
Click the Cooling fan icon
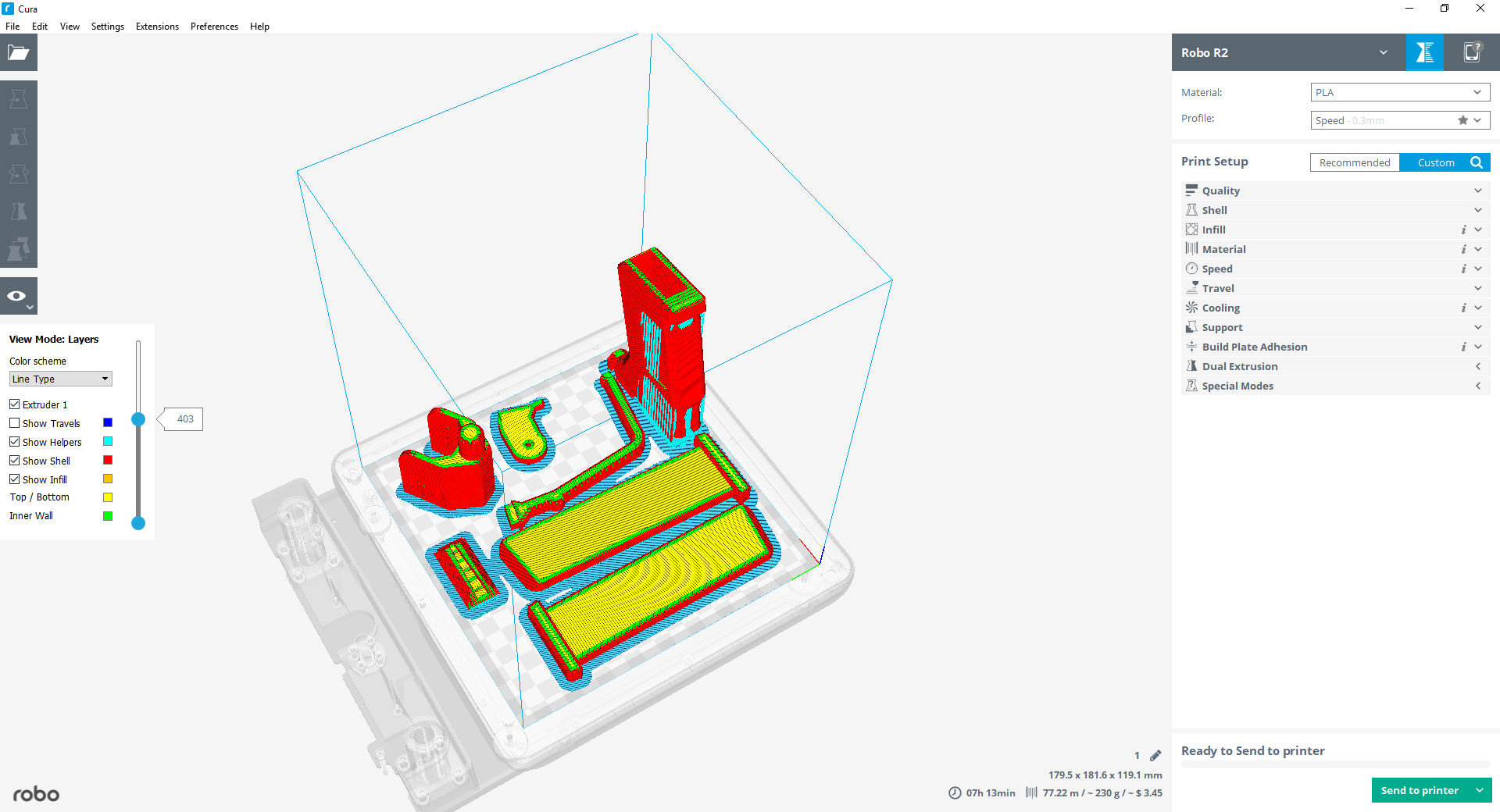point(1191,308)
